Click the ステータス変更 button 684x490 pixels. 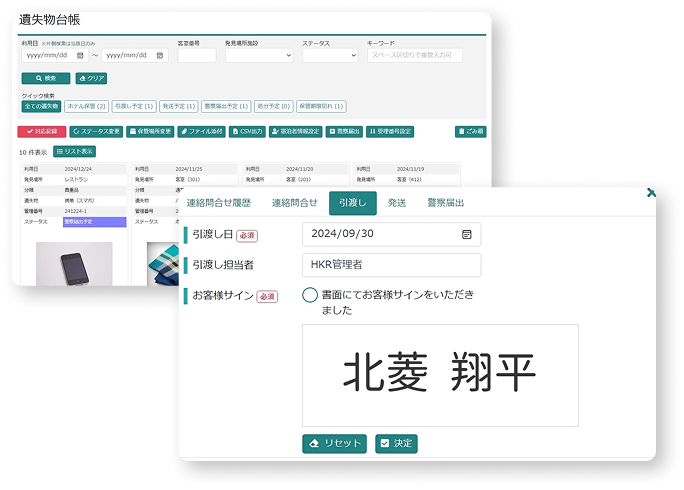point(97,131)
